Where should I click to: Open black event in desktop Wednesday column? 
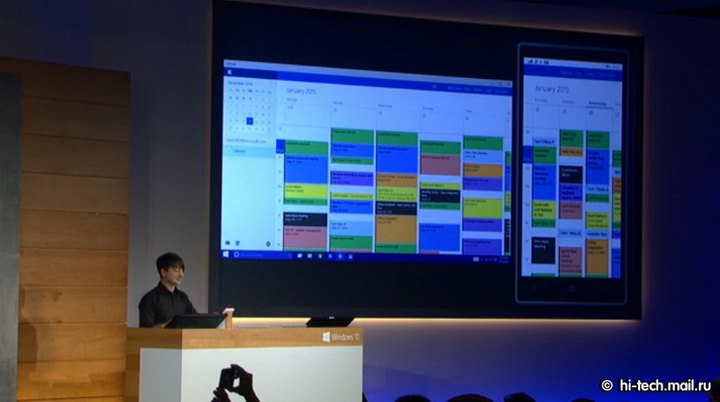[x=396, y=208]
